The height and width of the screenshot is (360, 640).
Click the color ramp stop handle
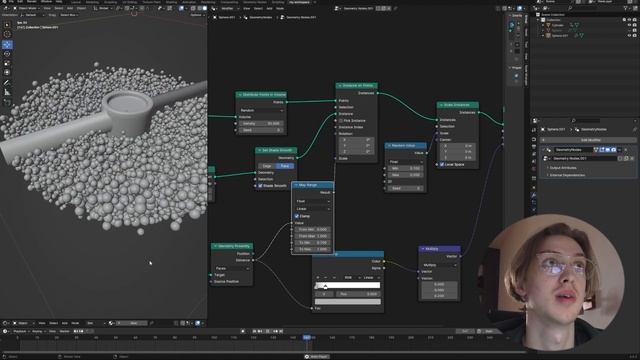(325, 287)
